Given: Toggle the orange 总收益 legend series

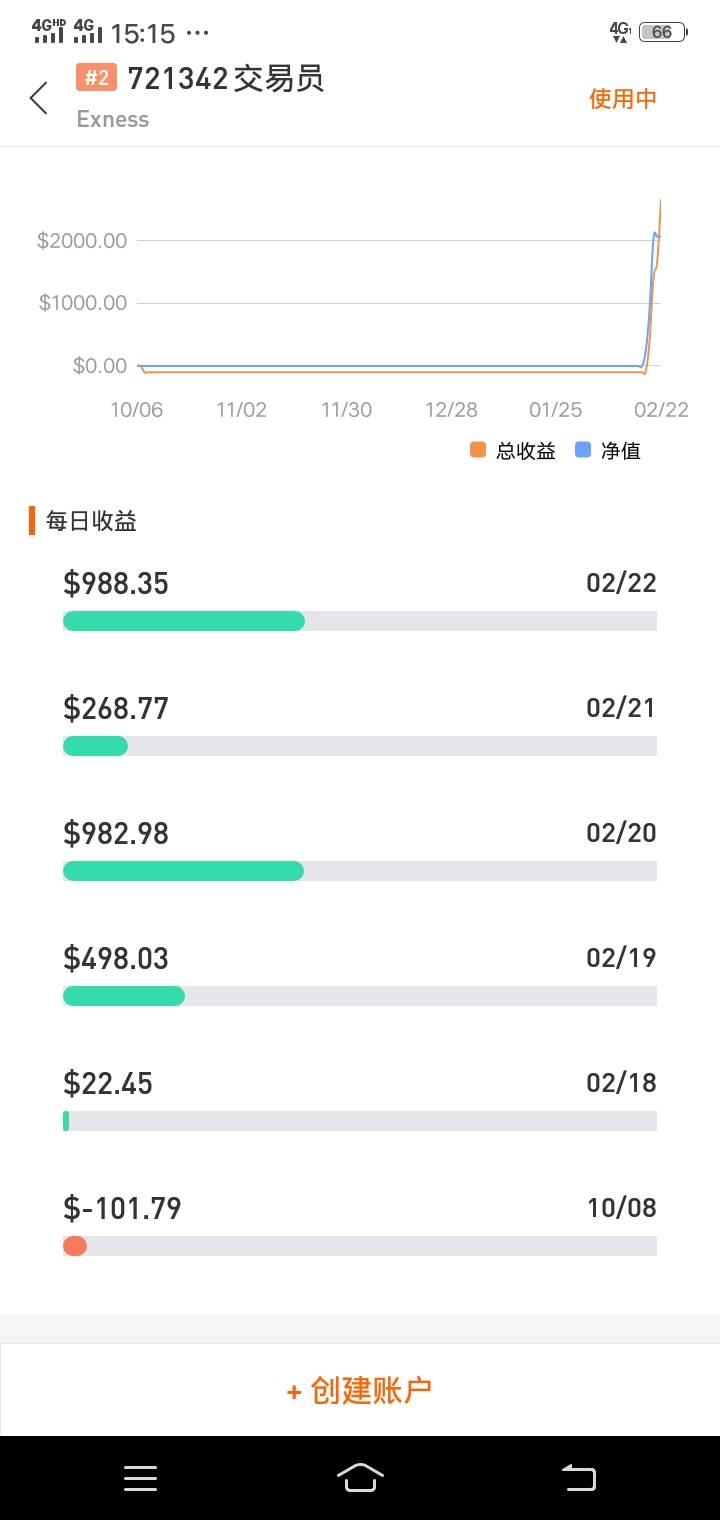Looking at the screenshot, I should [513, 451].
